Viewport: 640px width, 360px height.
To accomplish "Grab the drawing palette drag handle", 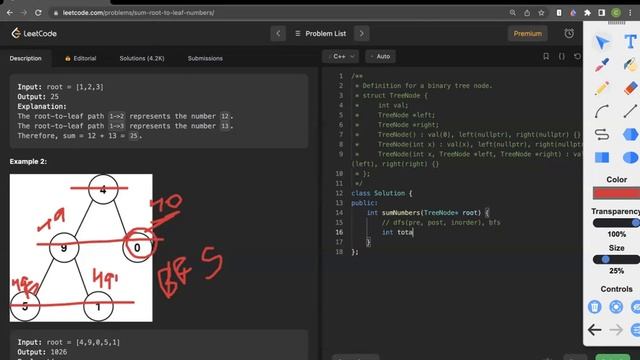I will [x=616, y=23].
